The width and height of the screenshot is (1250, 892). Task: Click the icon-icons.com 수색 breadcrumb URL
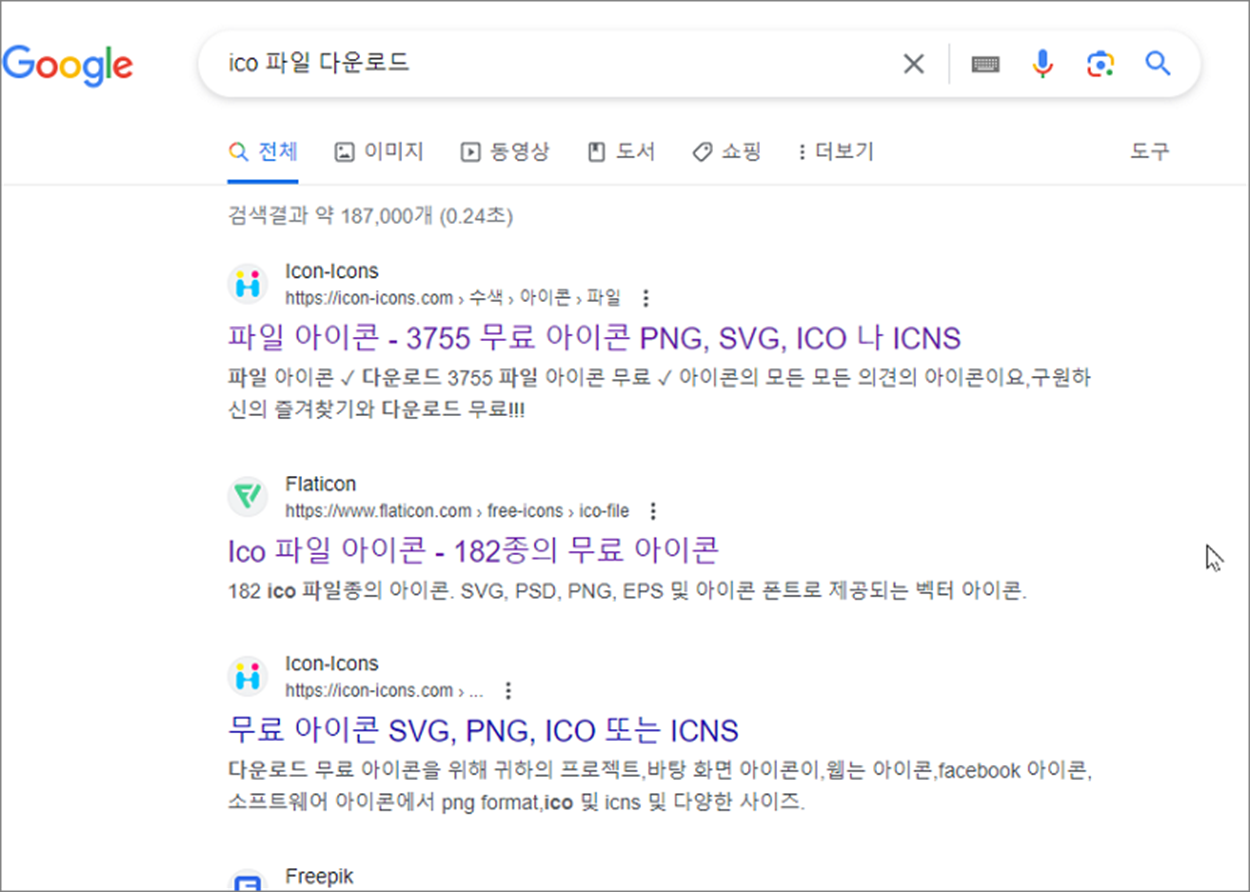(x=453, y=298)
